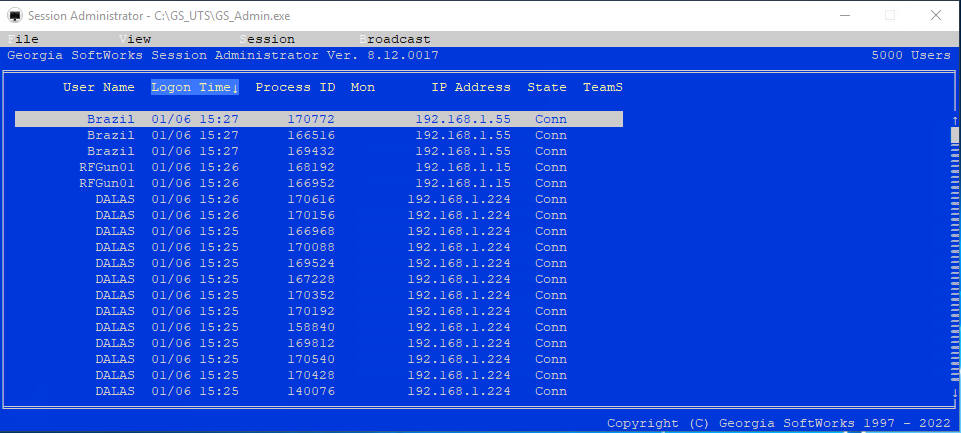Sort by the Process ID column header
961x433 pixels.
295,87
